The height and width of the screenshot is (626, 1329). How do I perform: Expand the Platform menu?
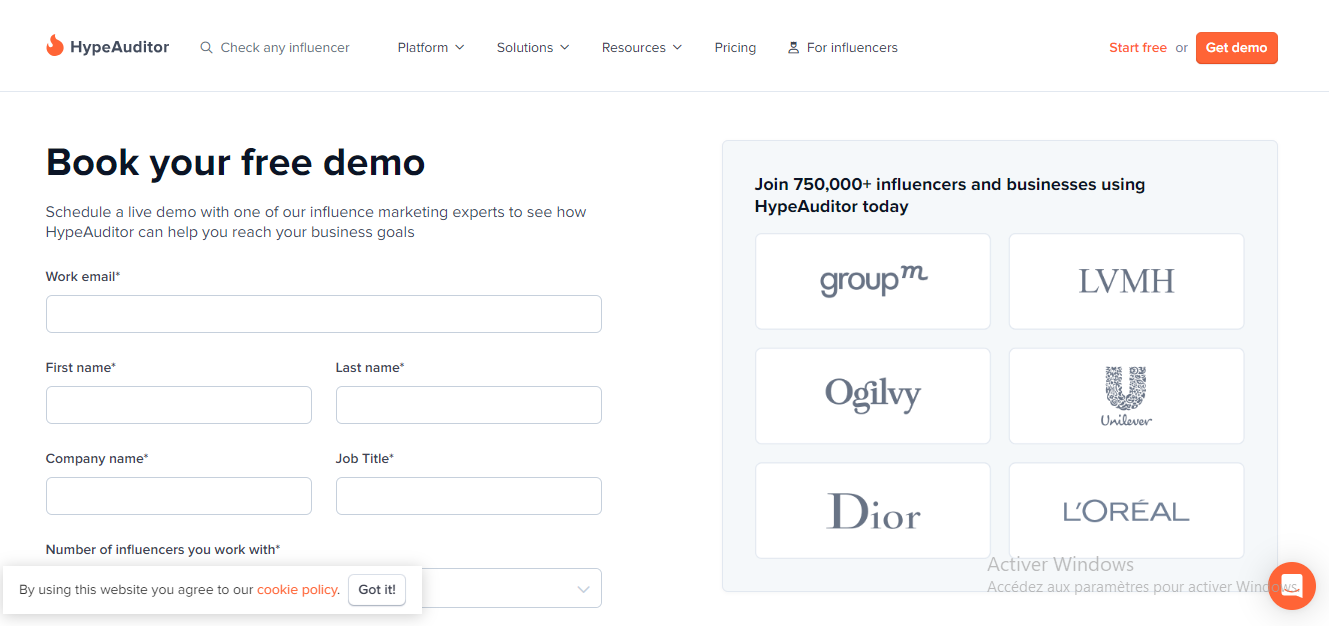point(431,47)
